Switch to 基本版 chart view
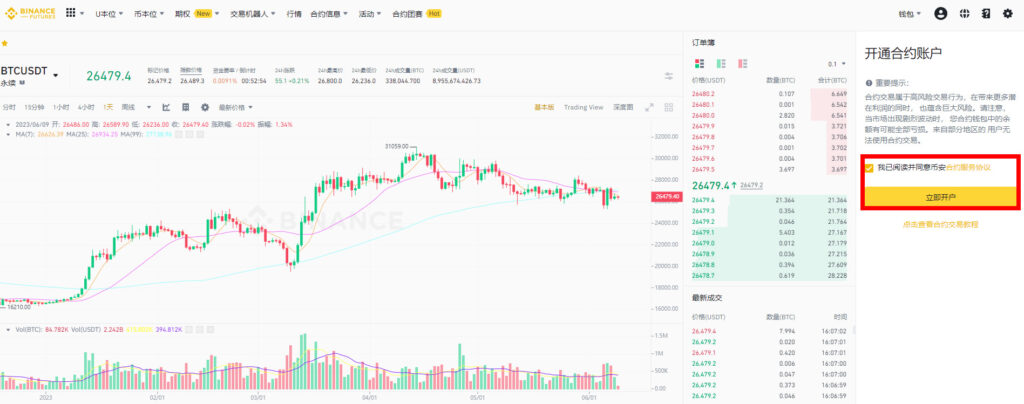The width and height of the screenshot is (1024, 404). tap(544, 107)
